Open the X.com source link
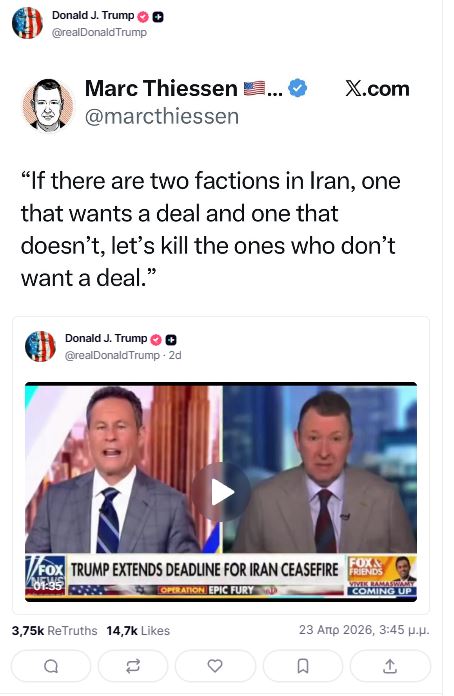Screen dimensions: 454x696 377,89
